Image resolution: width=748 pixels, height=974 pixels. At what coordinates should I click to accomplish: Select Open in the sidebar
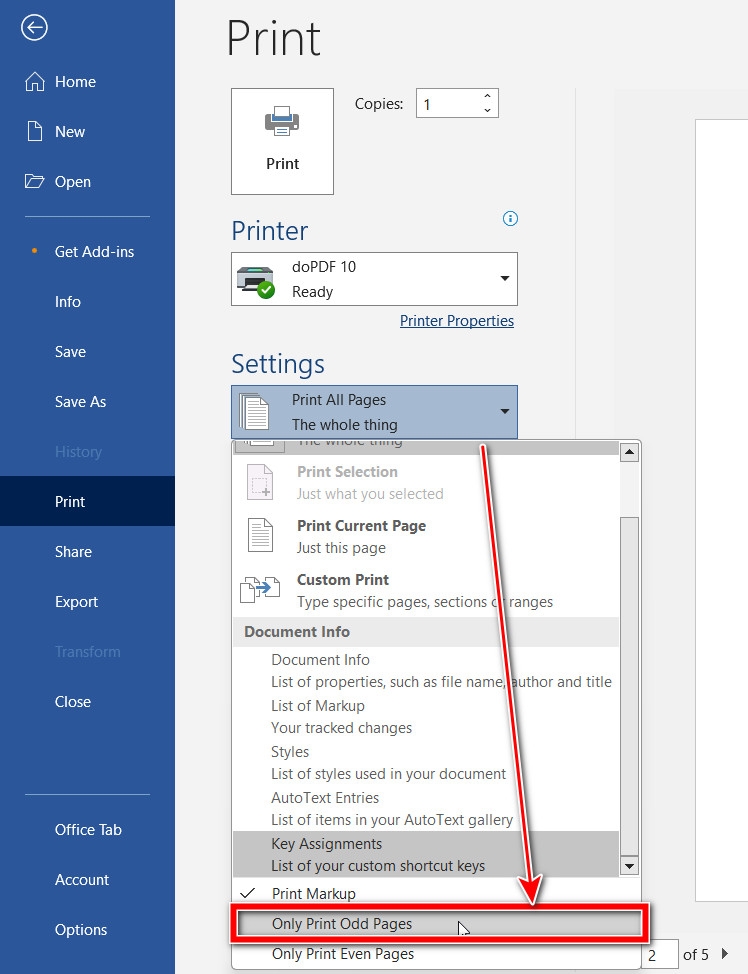coord(87,181)
